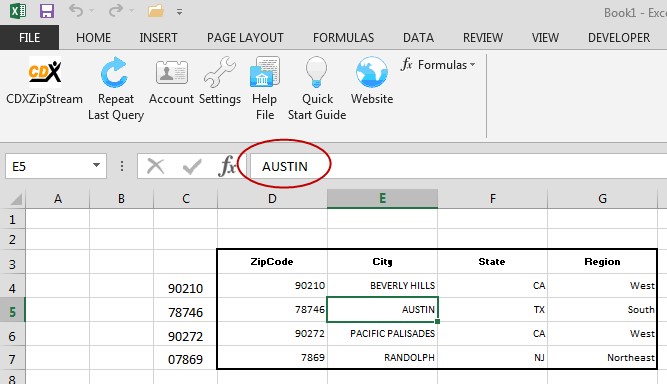The height and width of the screenshot is (384, 667).
Task: Select row 5 header
Action: click(x=12, y=312)
